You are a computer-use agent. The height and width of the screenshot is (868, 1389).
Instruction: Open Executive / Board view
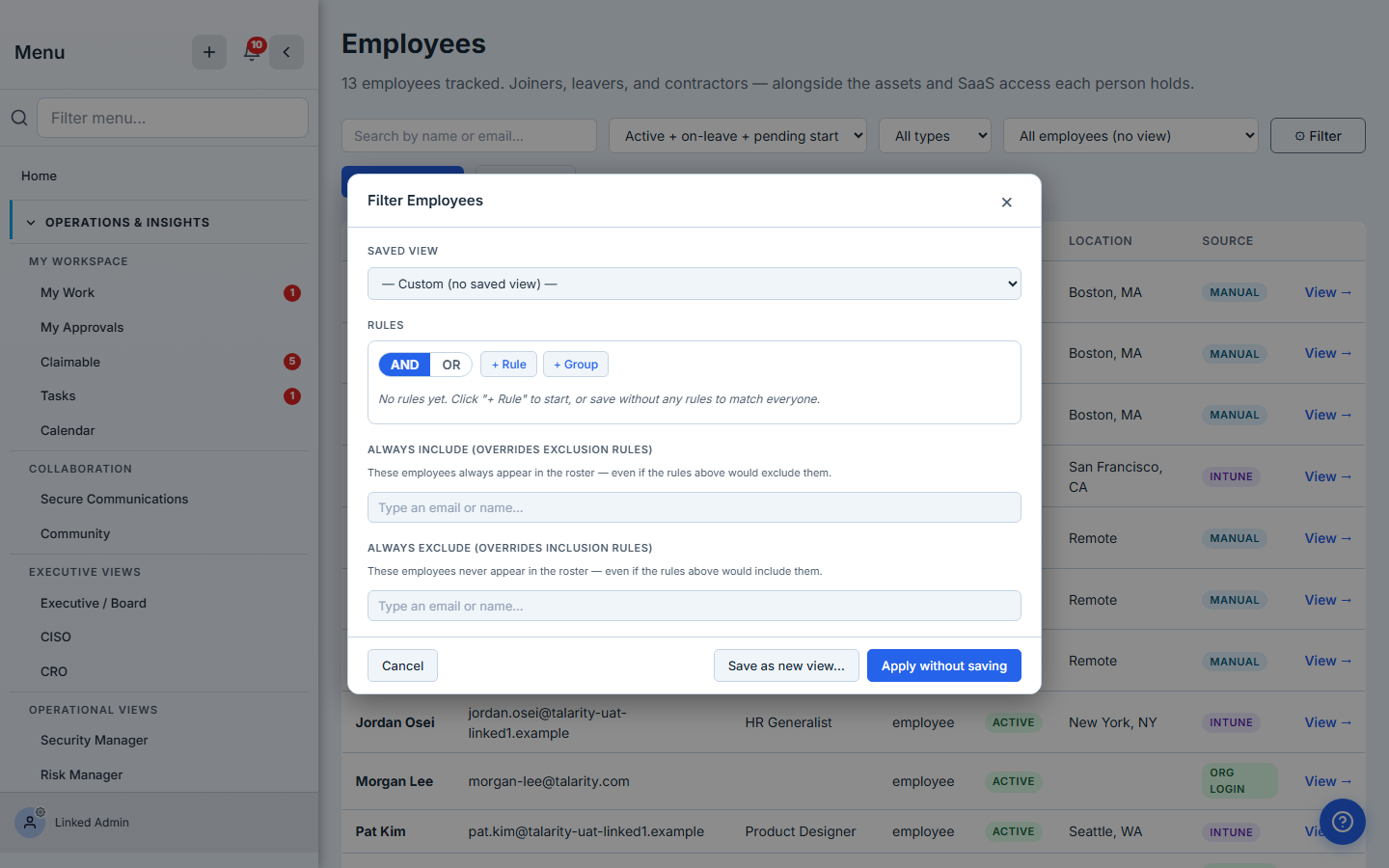click(94, 603)
